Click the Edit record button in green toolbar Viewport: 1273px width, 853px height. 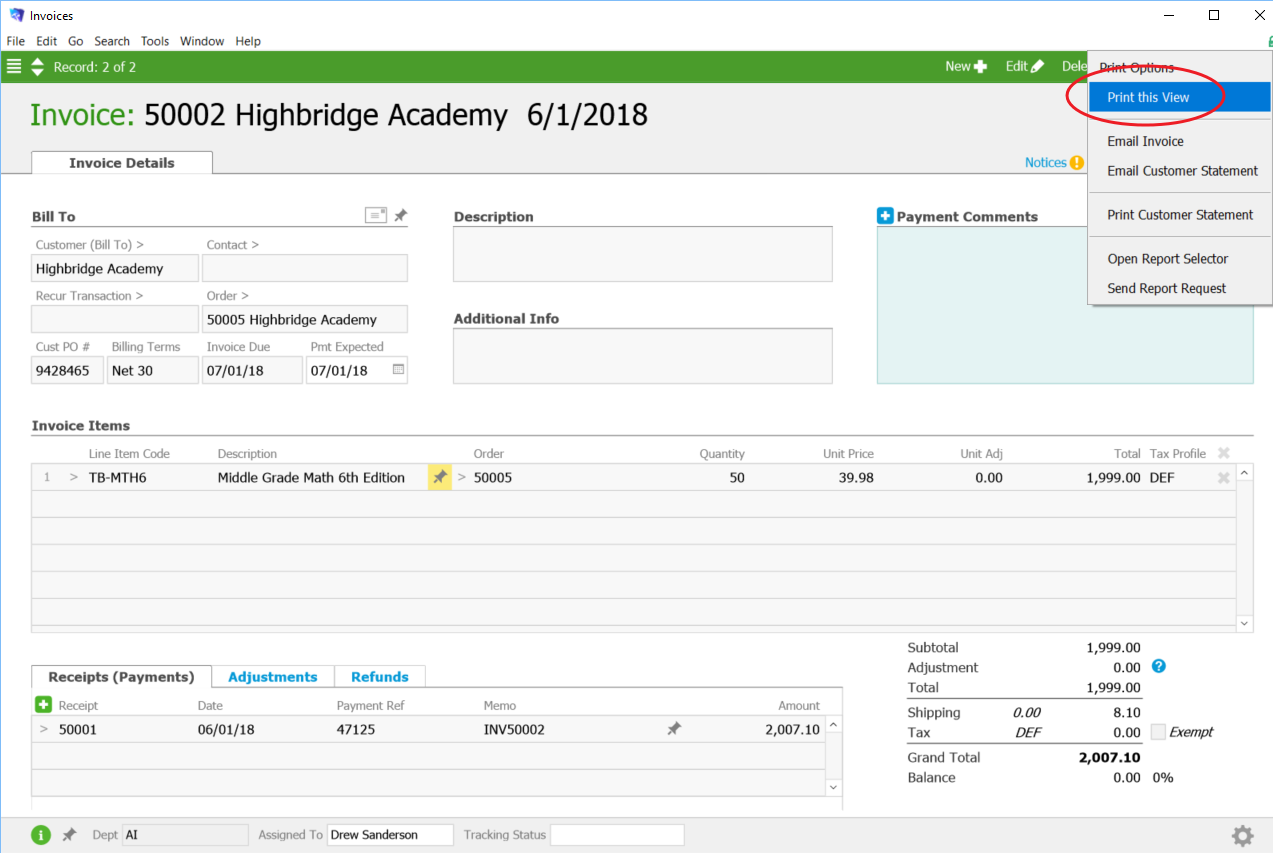tap(1025, 66)
